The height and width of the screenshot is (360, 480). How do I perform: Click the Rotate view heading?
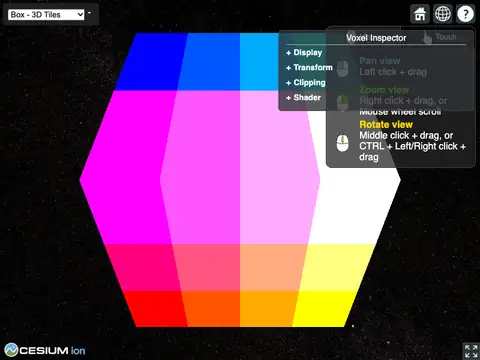tap(386, 125)
